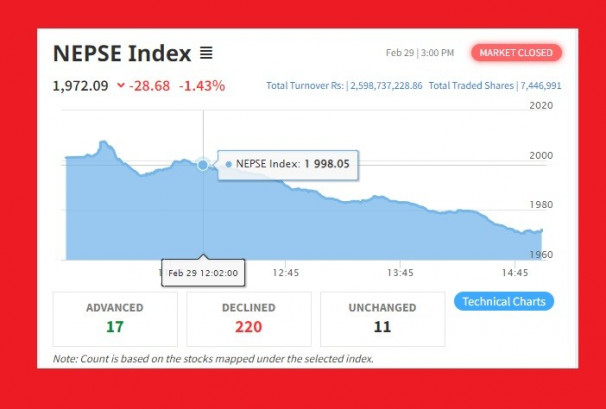Open the Technical Charts button
606x409 pixels.
[x=503, y=301]
